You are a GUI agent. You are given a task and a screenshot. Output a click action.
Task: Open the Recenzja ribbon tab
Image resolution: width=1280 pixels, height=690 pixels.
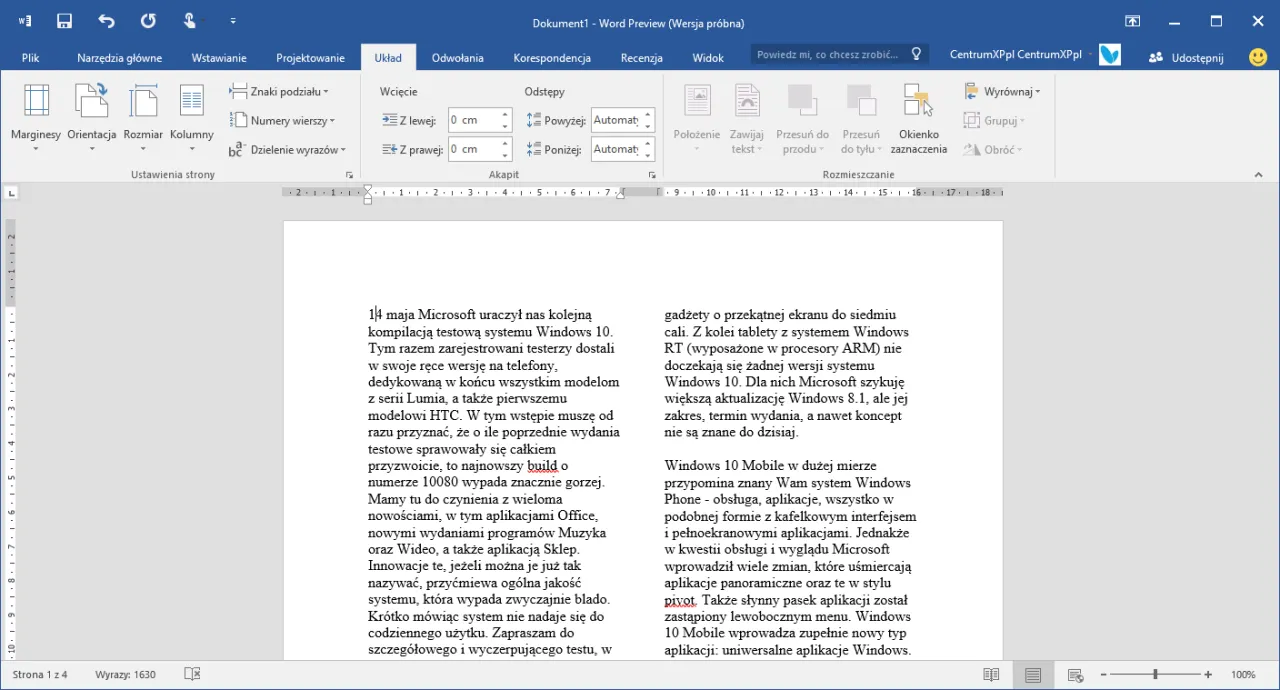(x=641, y=58)
